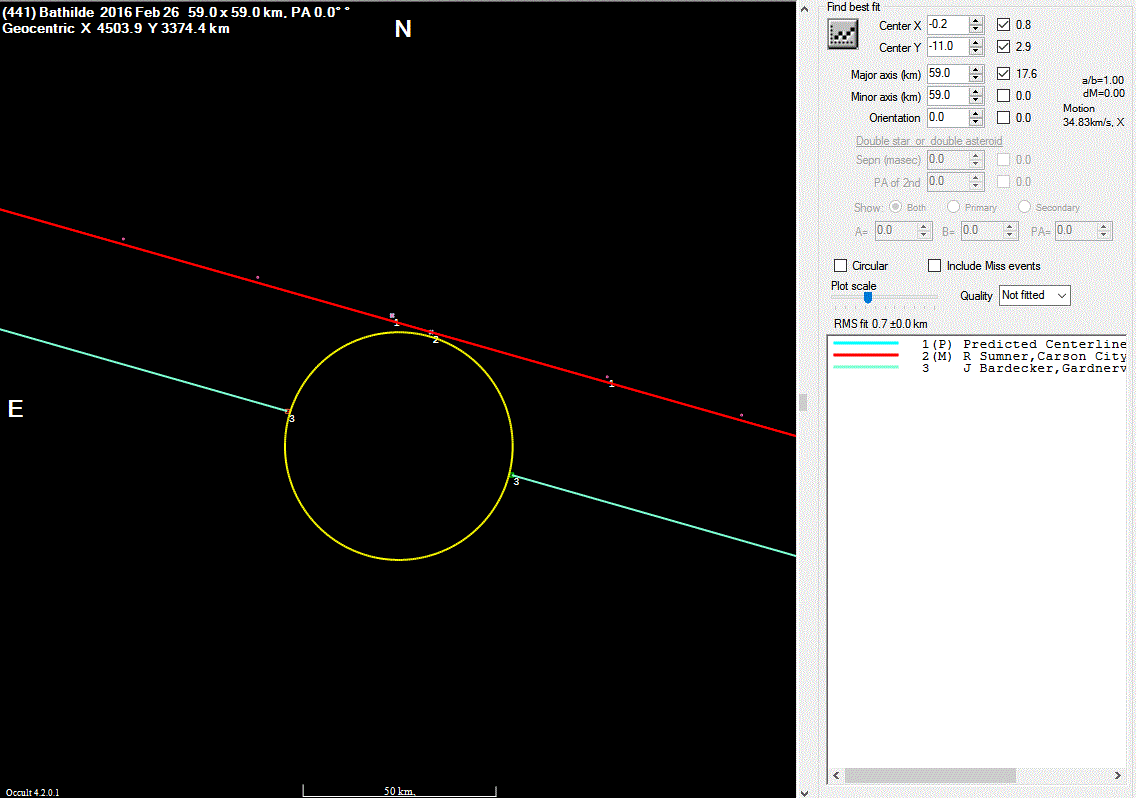Toggle the Center Y fit checkbox
The image size is (1136, 798).
(1003, 46)
